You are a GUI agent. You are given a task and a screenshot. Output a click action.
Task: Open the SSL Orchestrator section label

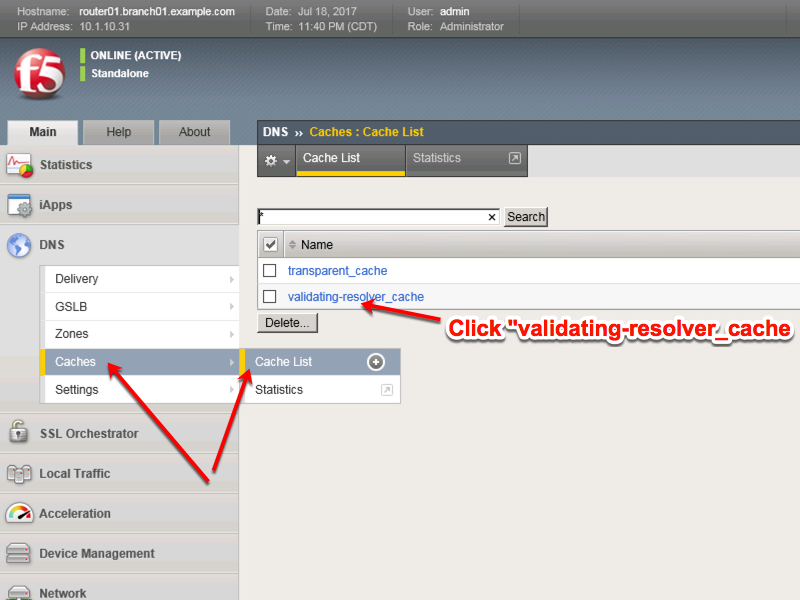pyautogui.click(x=89, y=434)
